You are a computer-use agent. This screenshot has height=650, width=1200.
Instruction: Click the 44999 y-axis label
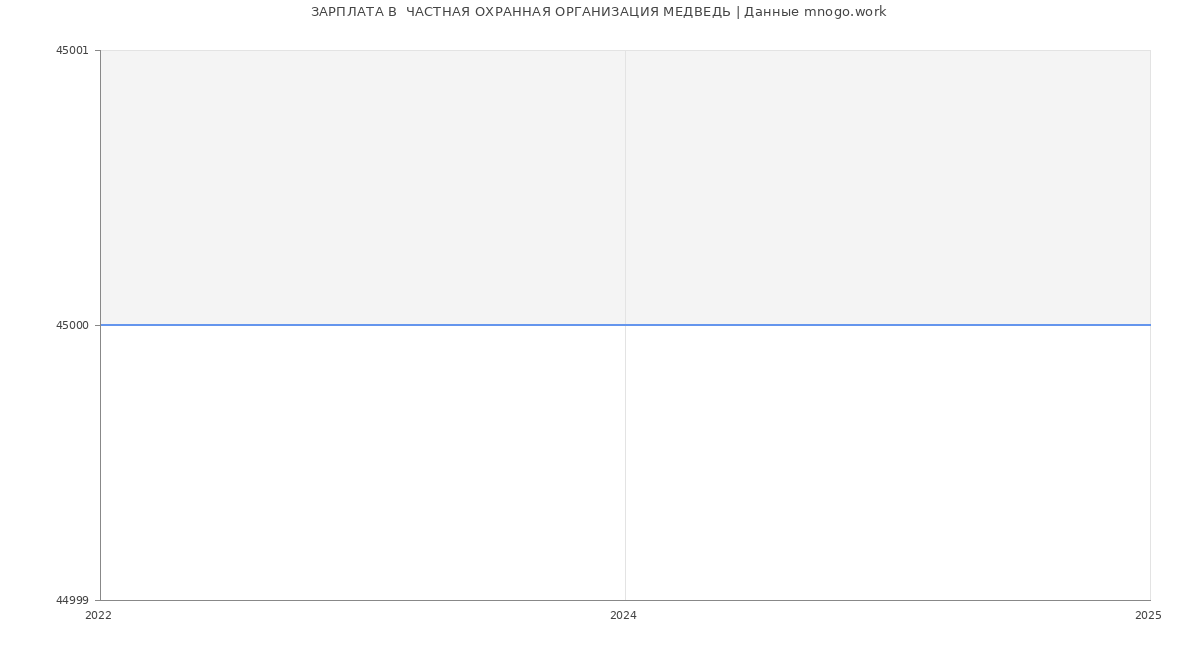click(72, 600)
